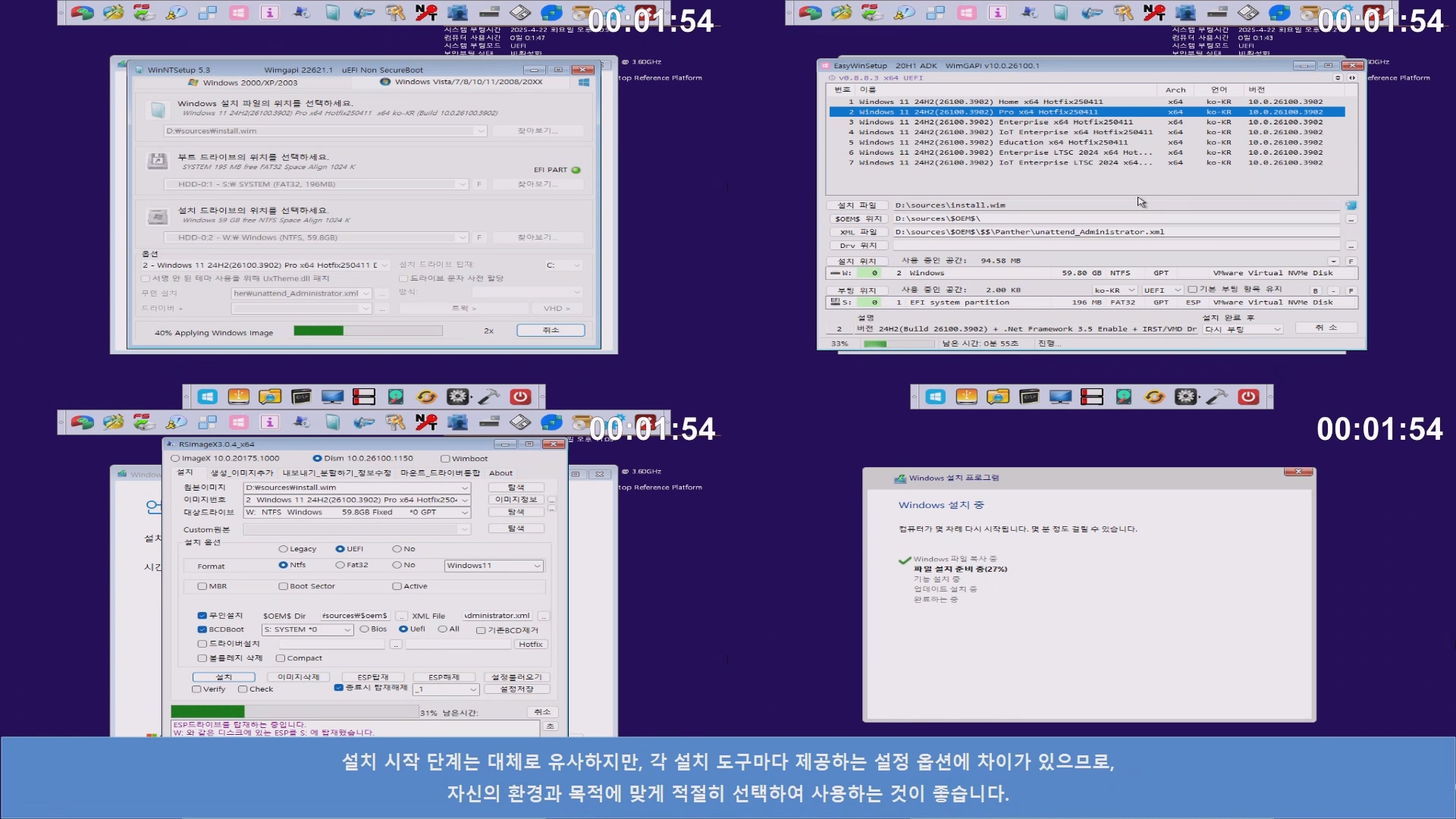Viewport: 1456px width, 819px height.
Task: Switch to the About tab in RSImageX
Action: click(x=500, y=473)
